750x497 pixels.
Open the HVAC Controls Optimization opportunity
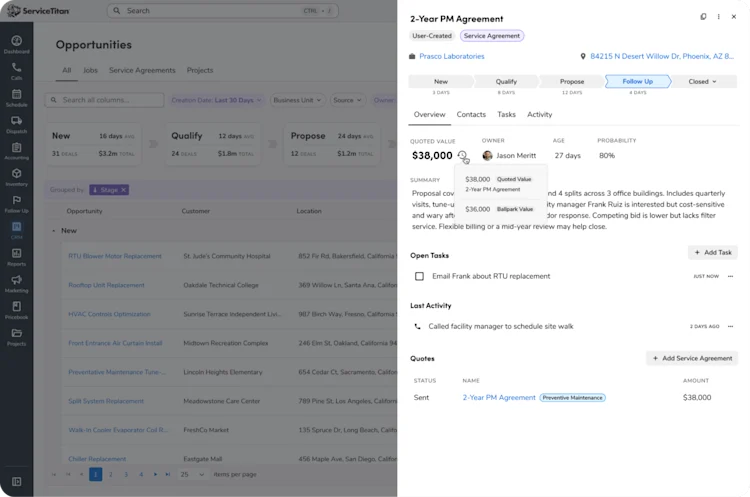coord(109,314)
